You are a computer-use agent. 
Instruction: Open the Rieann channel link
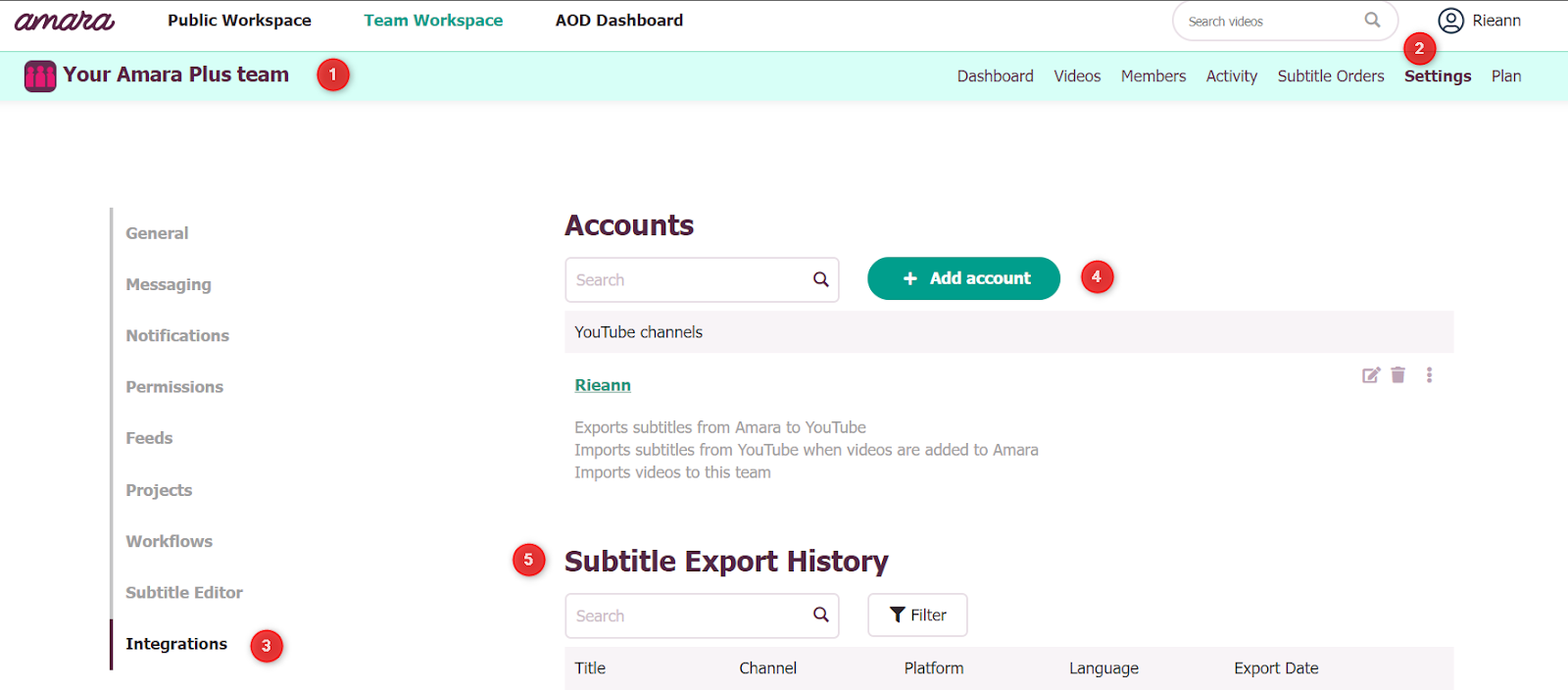tap(603, 385)
